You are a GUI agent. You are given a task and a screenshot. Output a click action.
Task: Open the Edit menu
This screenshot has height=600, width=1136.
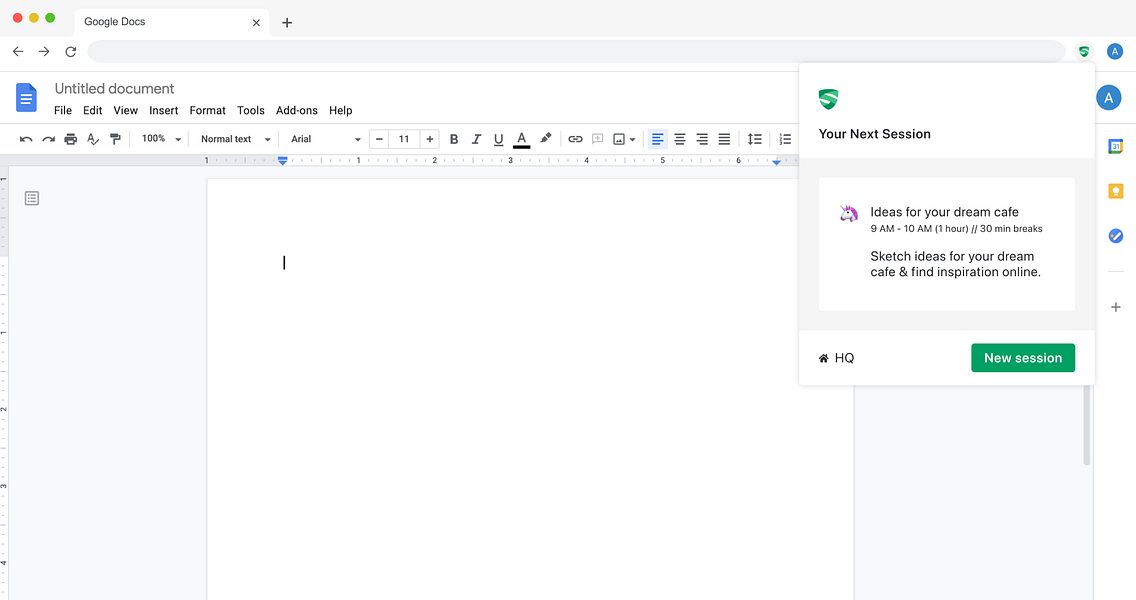93,110
